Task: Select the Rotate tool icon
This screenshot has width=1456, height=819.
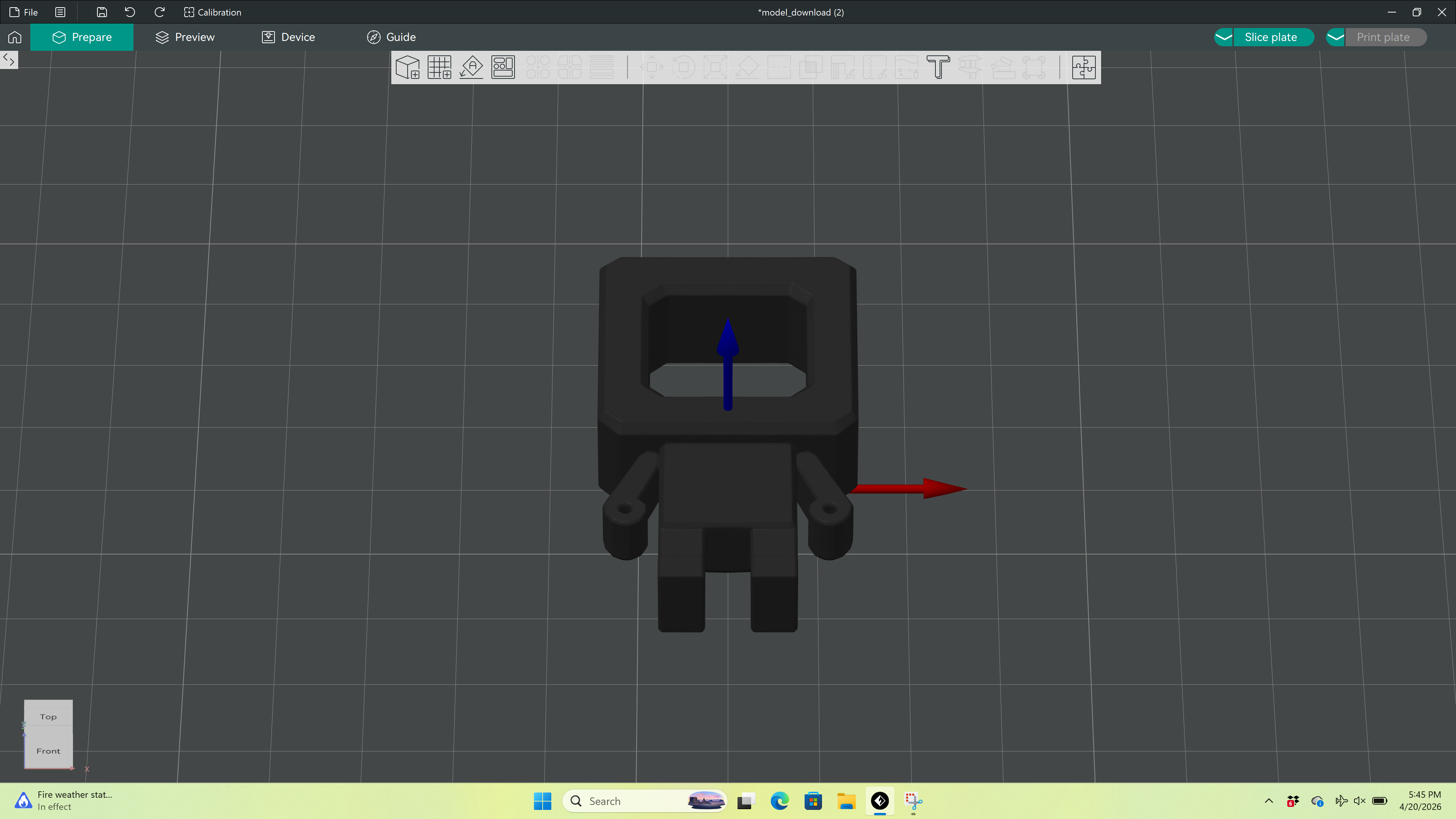Action: [683, 67]
